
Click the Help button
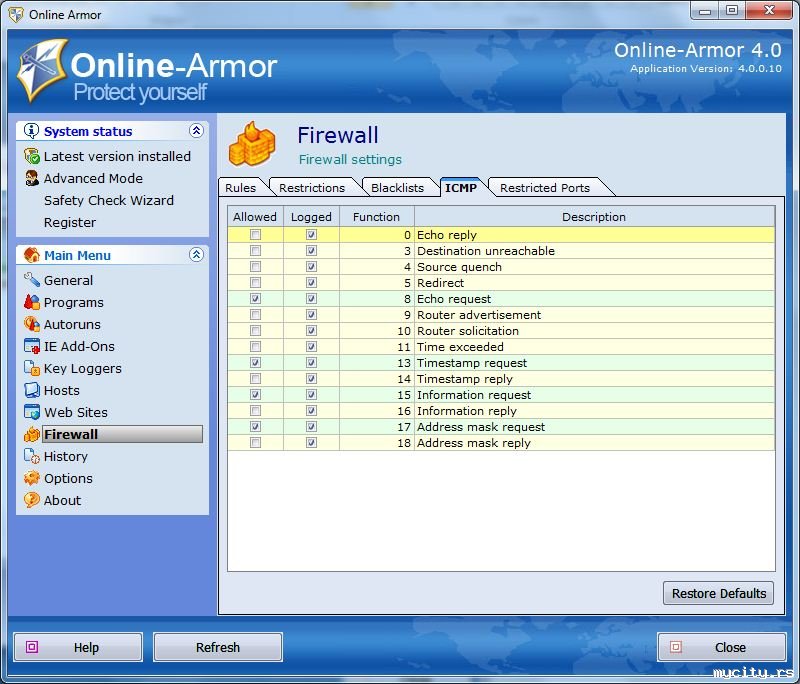point(78,647)
